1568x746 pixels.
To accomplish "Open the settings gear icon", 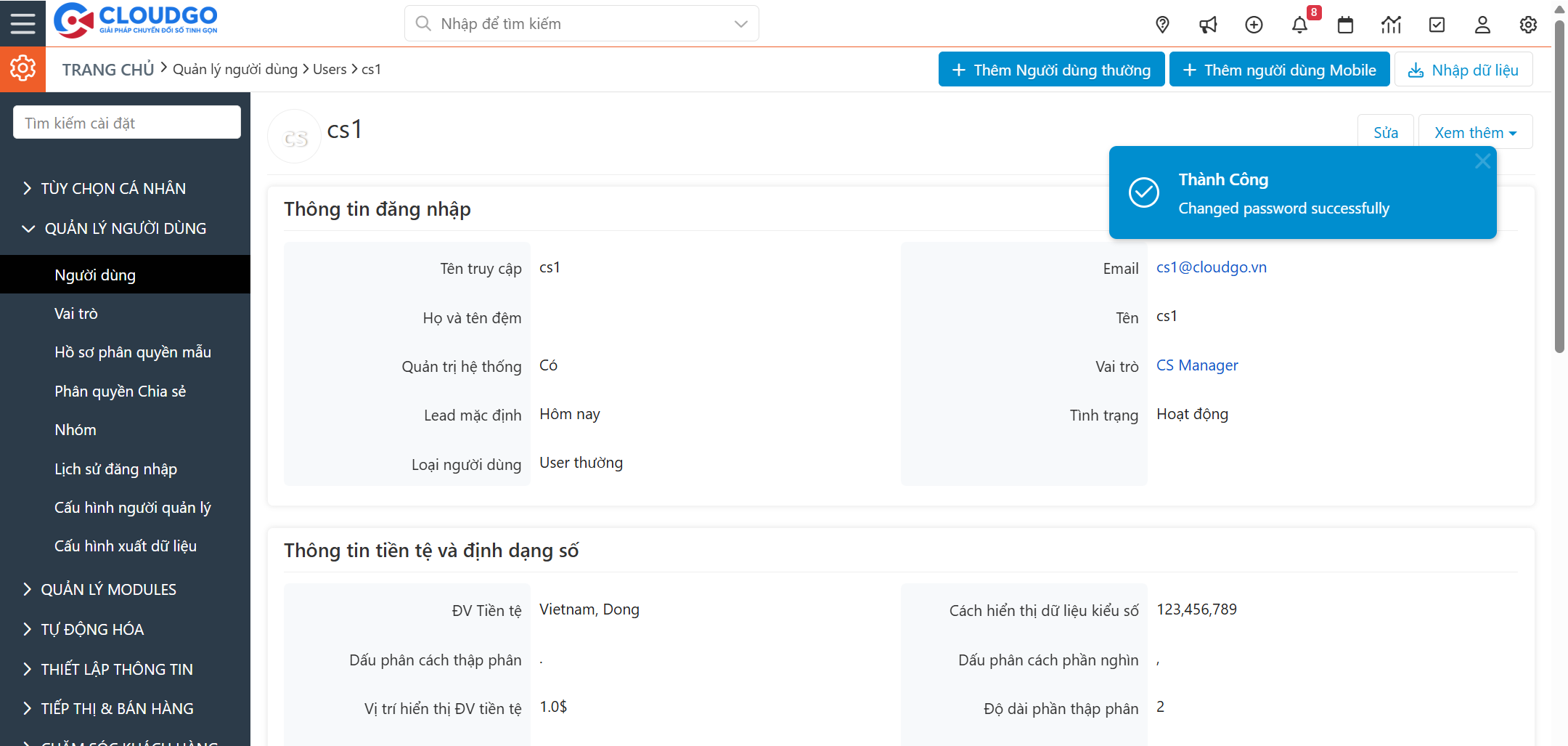I will [1528, 24].
